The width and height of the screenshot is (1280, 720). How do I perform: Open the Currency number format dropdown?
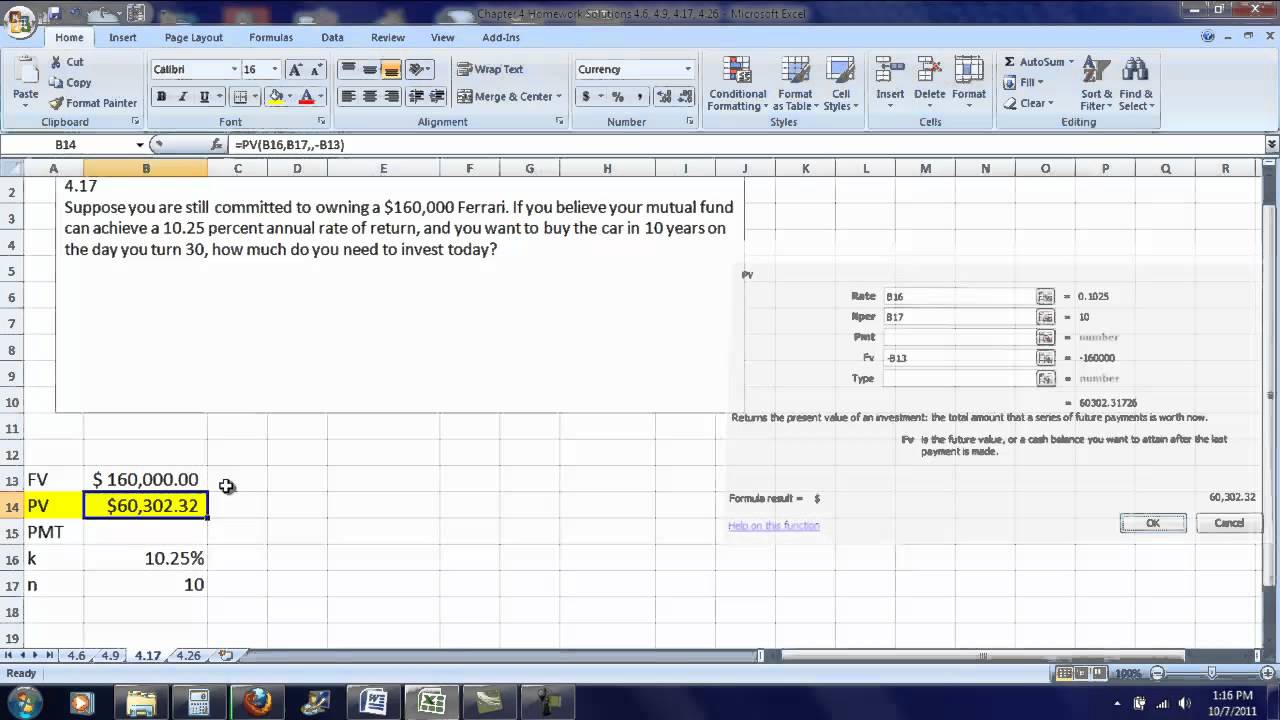point(688,69)
